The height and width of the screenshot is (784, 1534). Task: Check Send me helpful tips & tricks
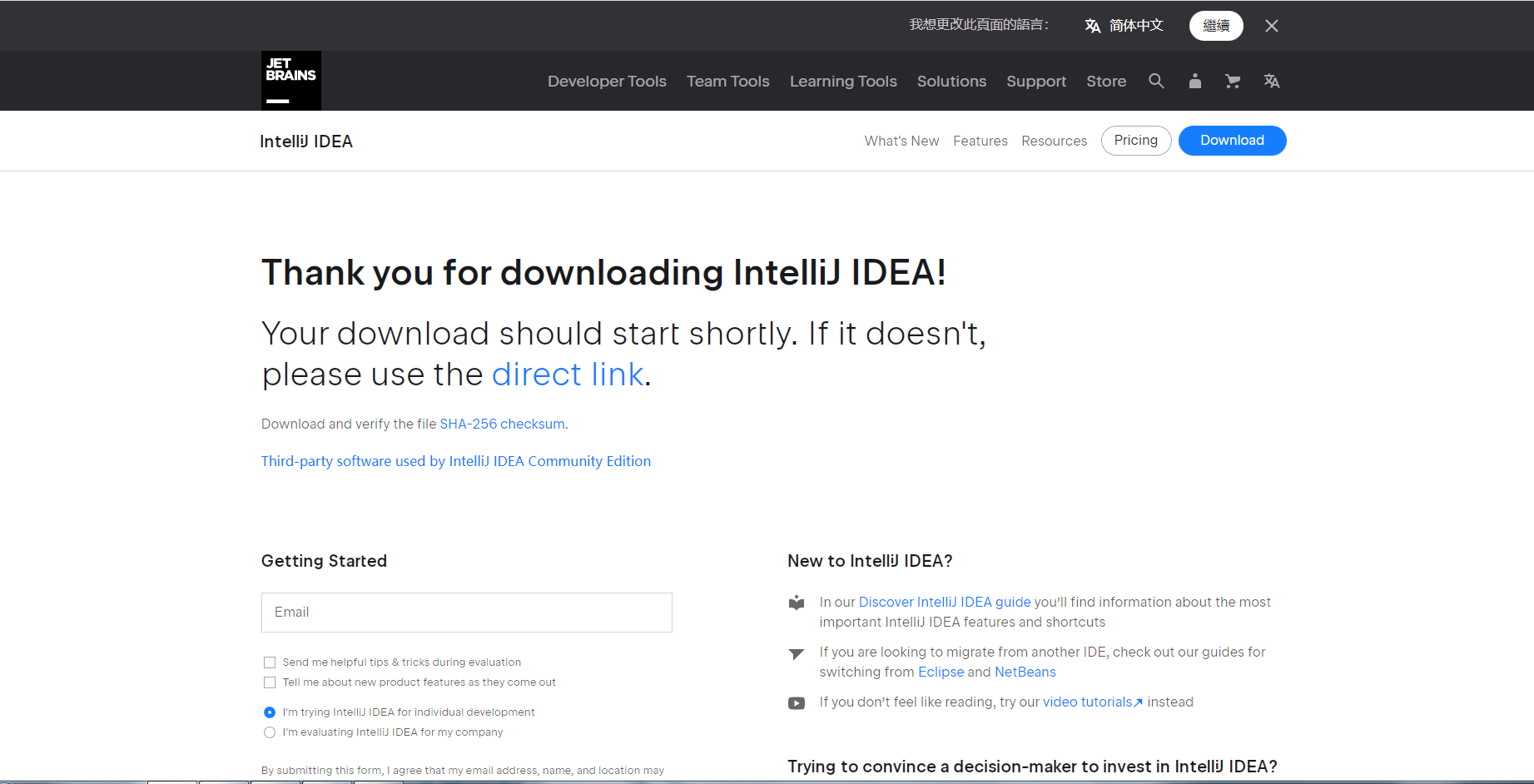coord(270,662)
